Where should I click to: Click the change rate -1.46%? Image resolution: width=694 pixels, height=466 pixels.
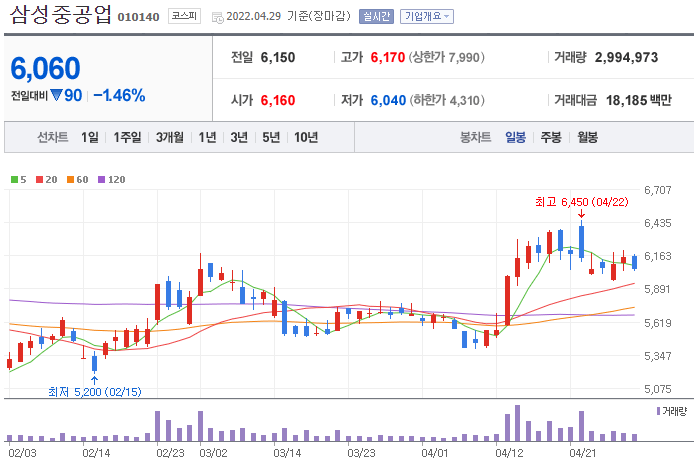[120, 95]
